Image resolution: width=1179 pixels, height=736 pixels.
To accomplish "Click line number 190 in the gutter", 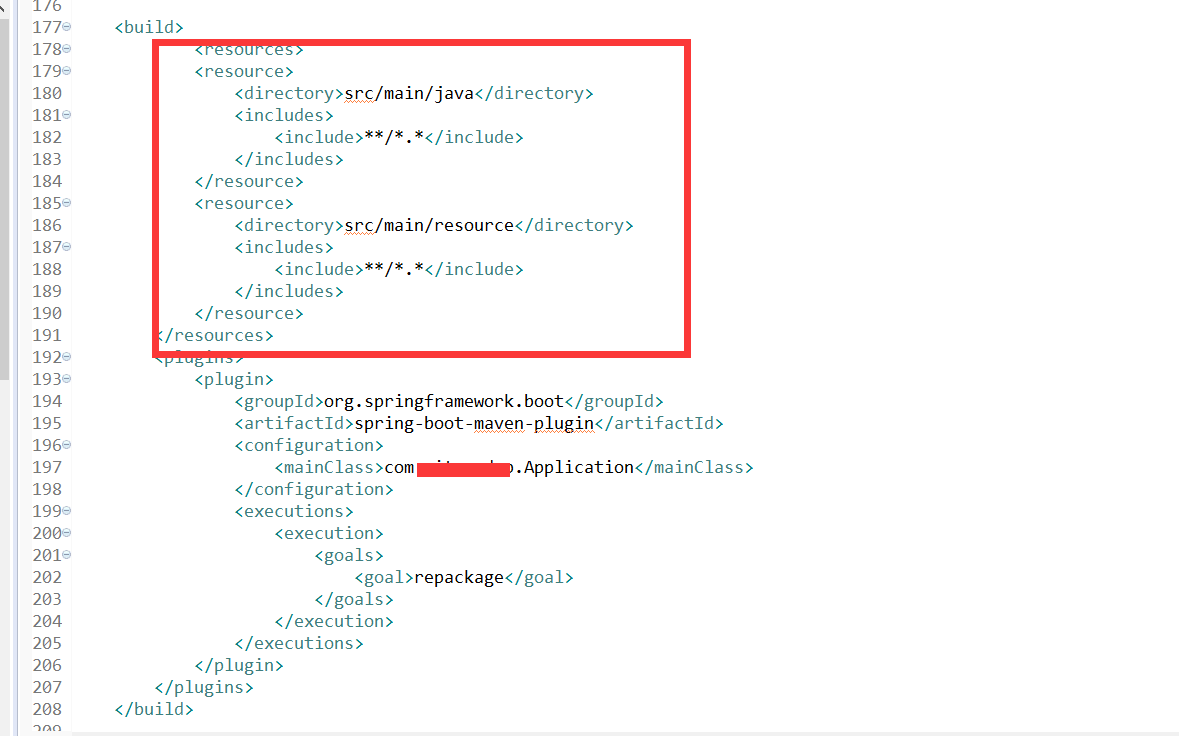I will tap(46, 313).
